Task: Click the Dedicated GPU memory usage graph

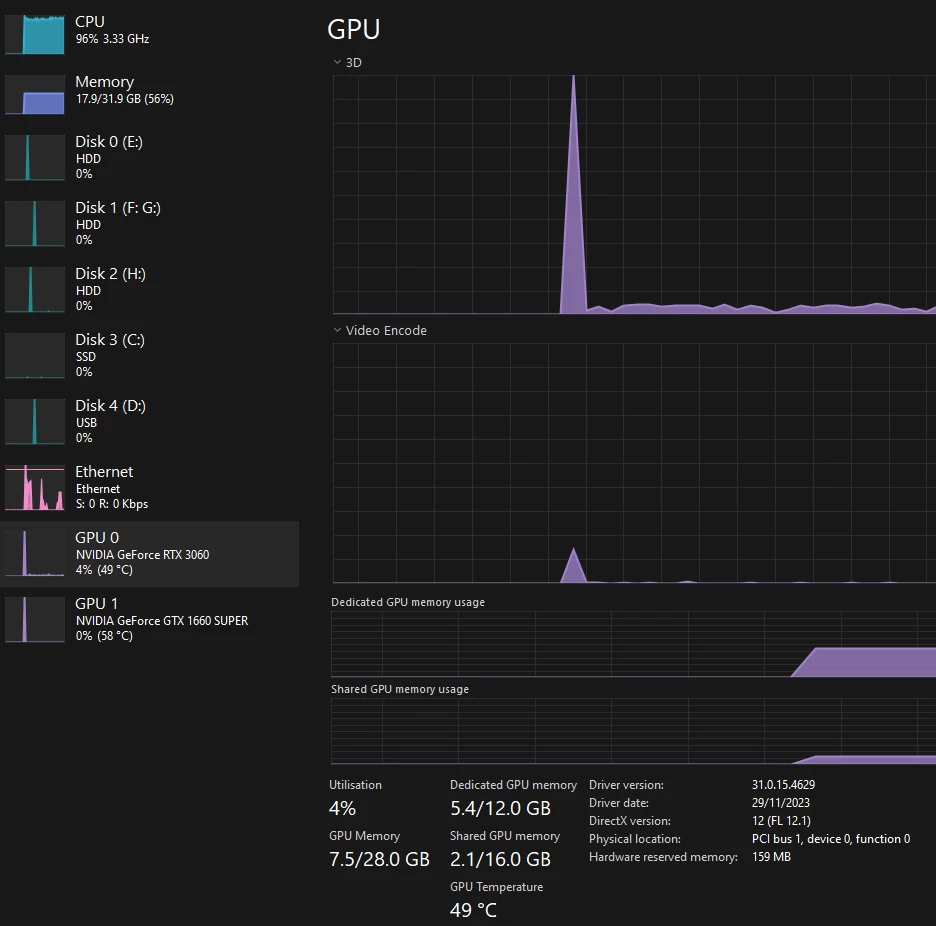Action: (x=633, y=644)
